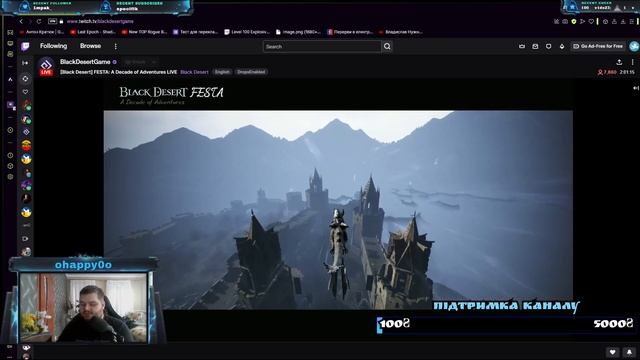
Task: Click the camera snapshot icon in browser toolbar
Action: pos(565,21)
